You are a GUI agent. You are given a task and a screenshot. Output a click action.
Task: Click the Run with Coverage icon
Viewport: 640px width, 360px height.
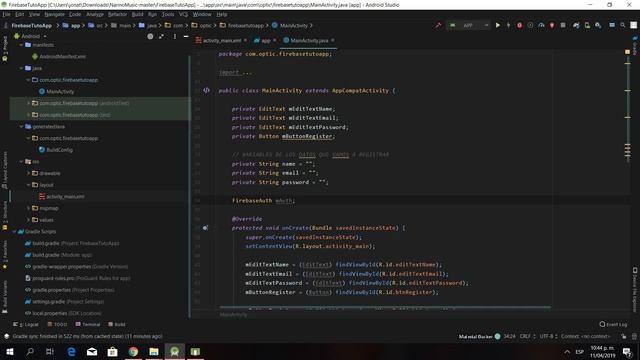530,25
